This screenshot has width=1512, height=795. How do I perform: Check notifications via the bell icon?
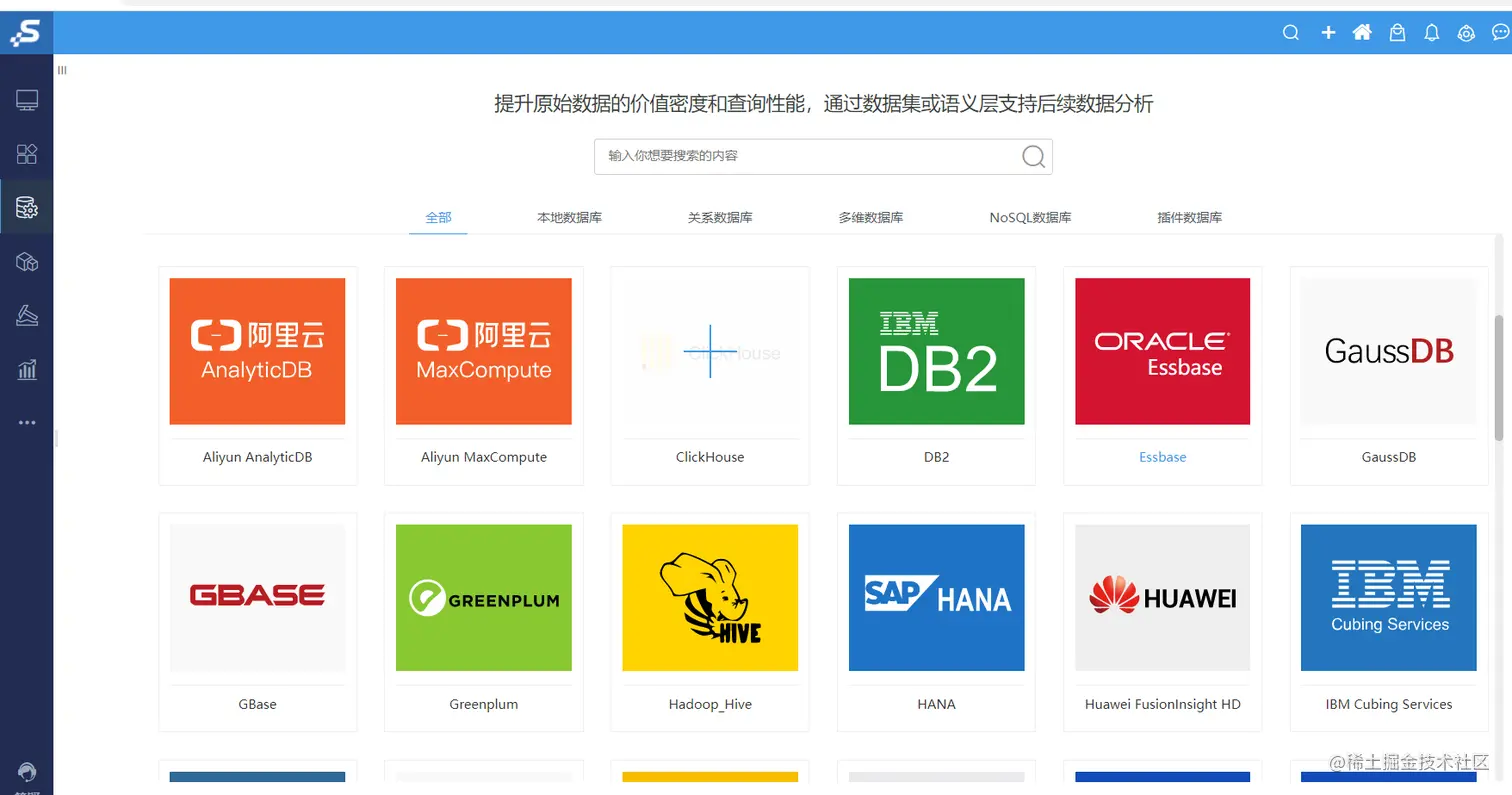coord(1431,32)
